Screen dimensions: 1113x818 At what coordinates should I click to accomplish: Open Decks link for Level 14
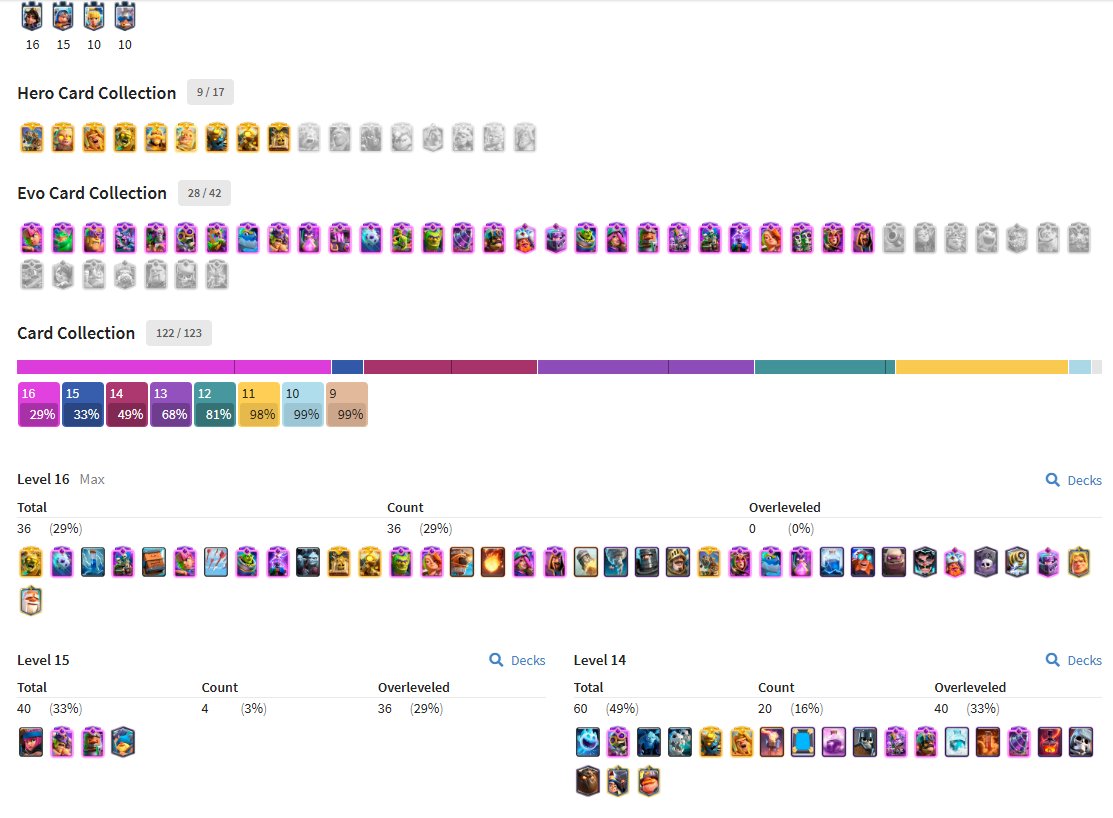coord(1074,660)
